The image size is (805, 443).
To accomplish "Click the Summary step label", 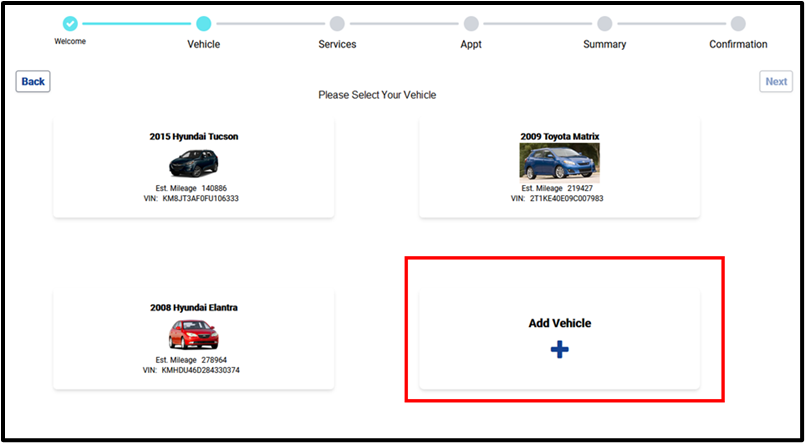I will click(x=604, y=44).
